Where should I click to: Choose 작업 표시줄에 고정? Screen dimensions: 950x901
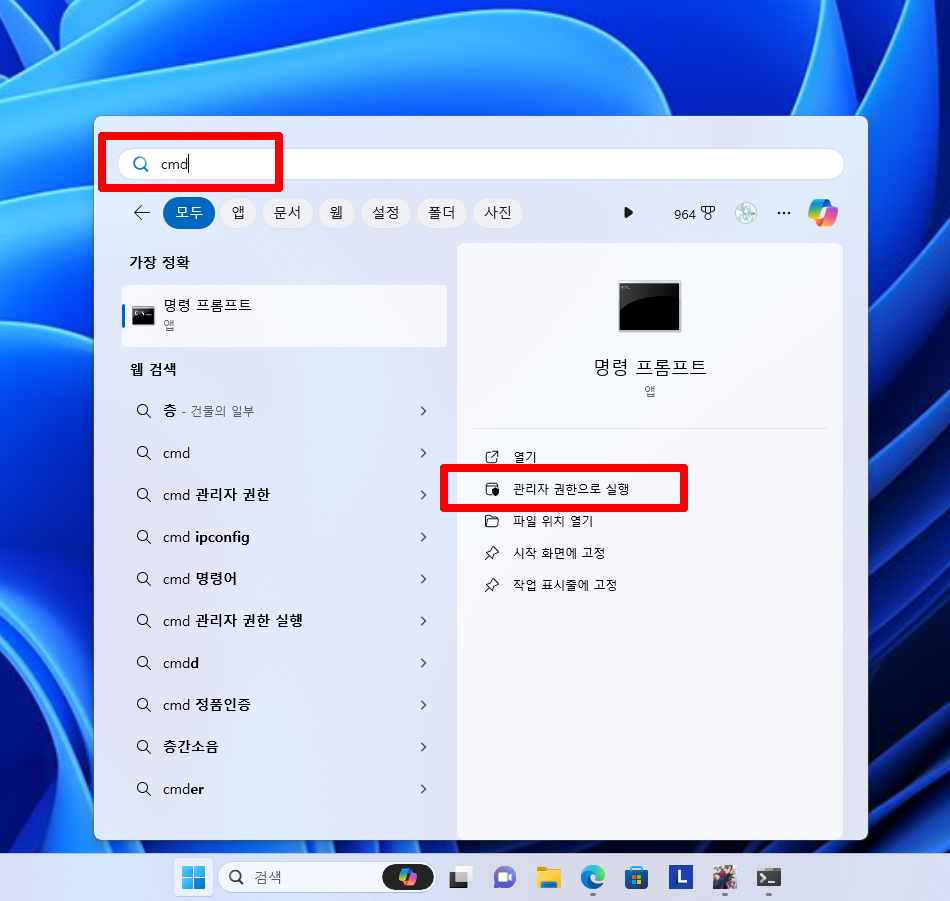point(565,585)
